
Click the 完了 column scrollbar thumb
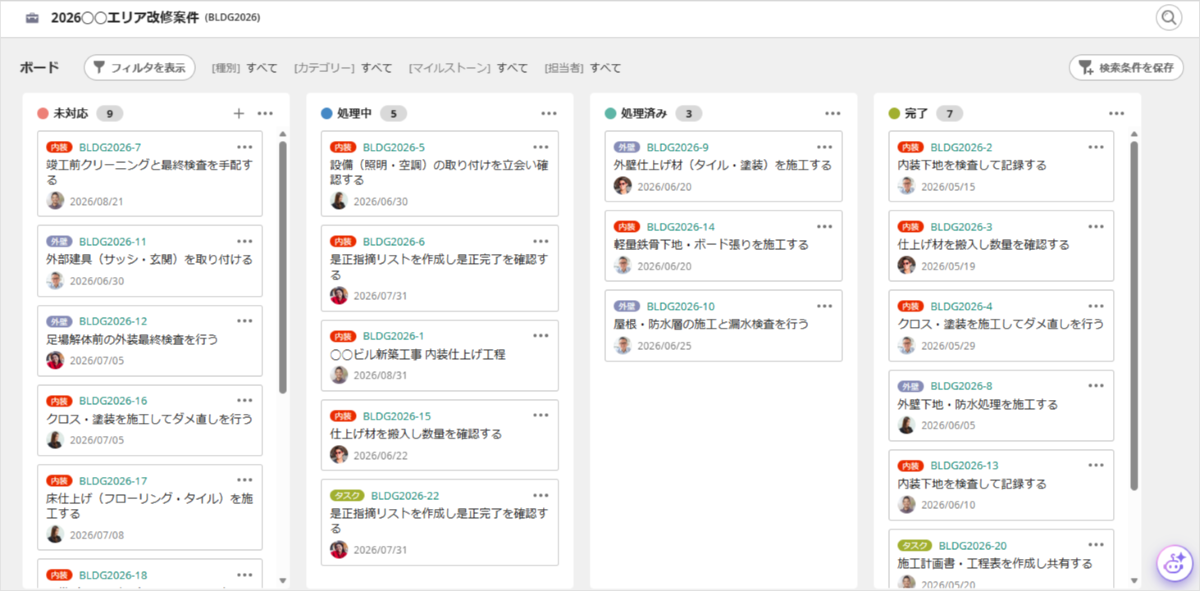1134,315
